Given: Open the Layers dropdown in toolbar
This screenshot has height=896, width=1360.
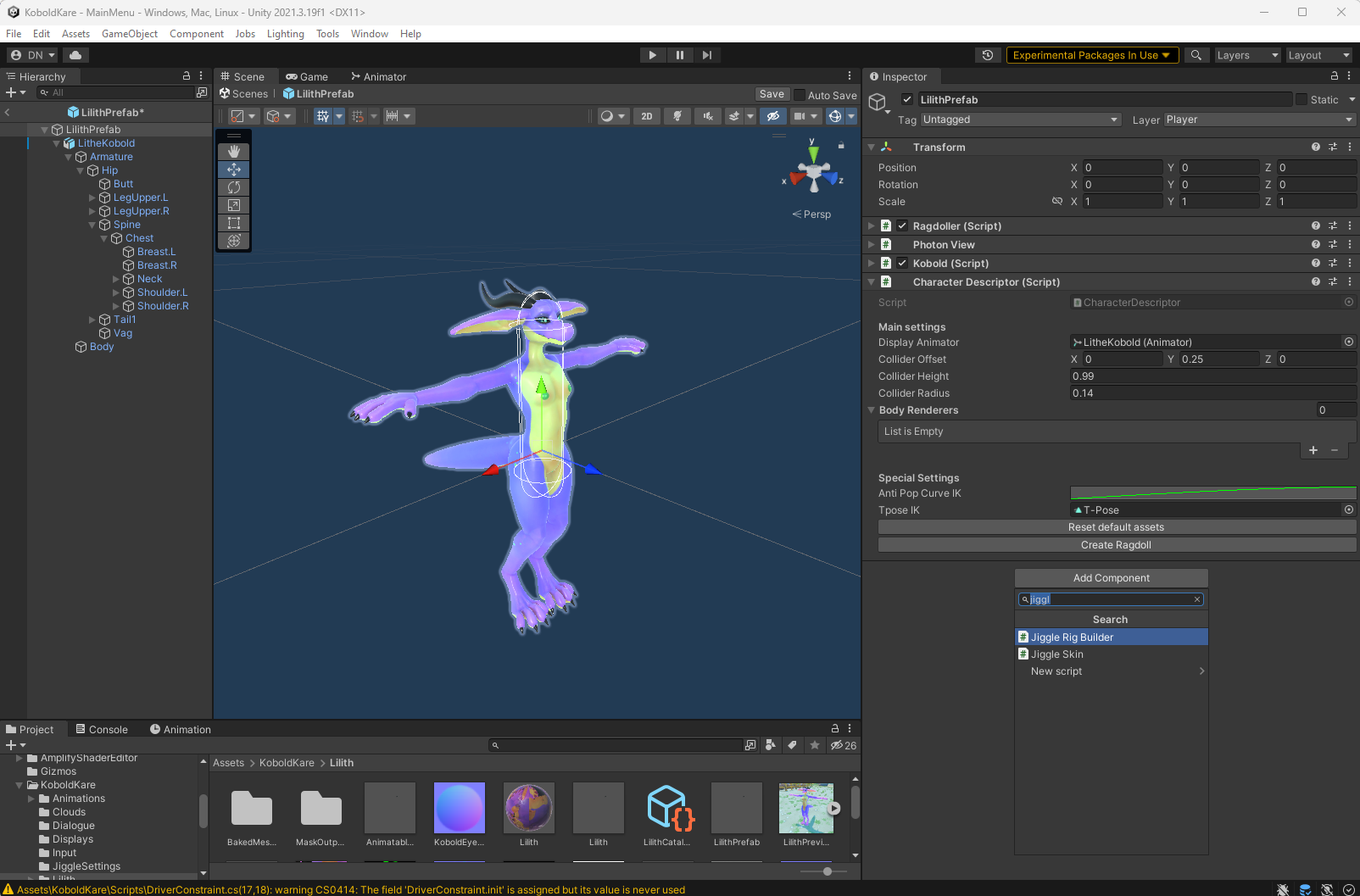Looking at the screenshot, I should tap(1247, 55).
